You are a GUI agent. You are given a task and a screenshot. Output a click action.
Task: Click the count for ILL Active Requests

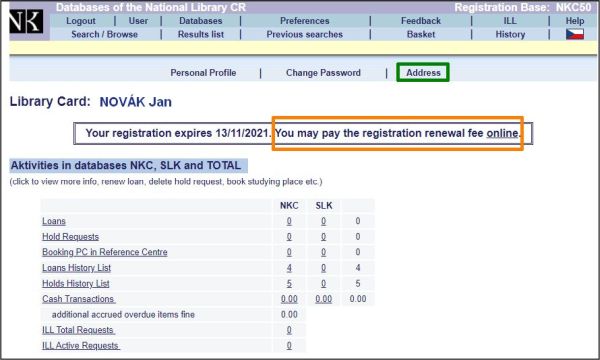(289, 345)
